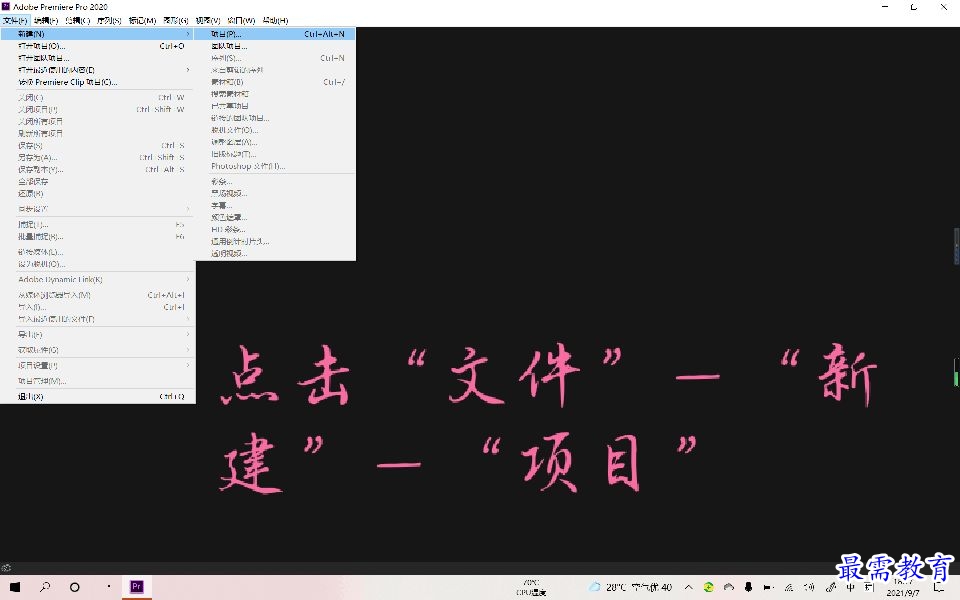Viewport: 960px width, 600px height.
Task: Click the Premiere Pro title bar app icon
Action: [6, 6]
